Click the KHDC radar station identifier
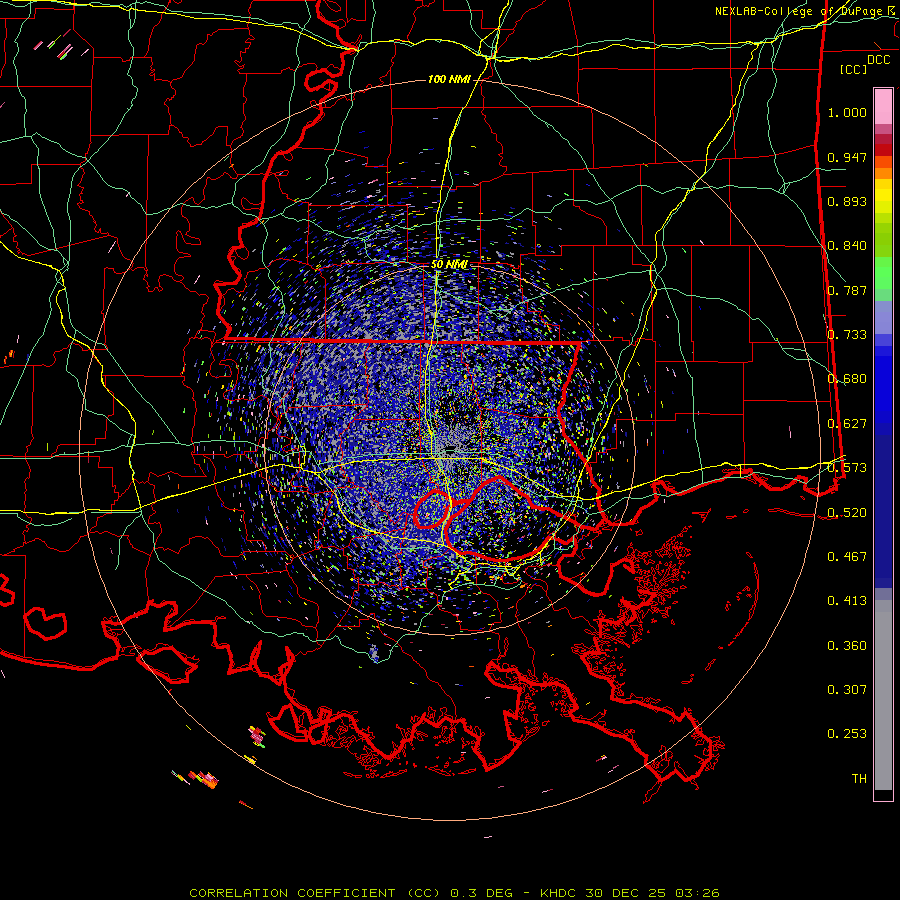900x900 pixels. [560, 893]
